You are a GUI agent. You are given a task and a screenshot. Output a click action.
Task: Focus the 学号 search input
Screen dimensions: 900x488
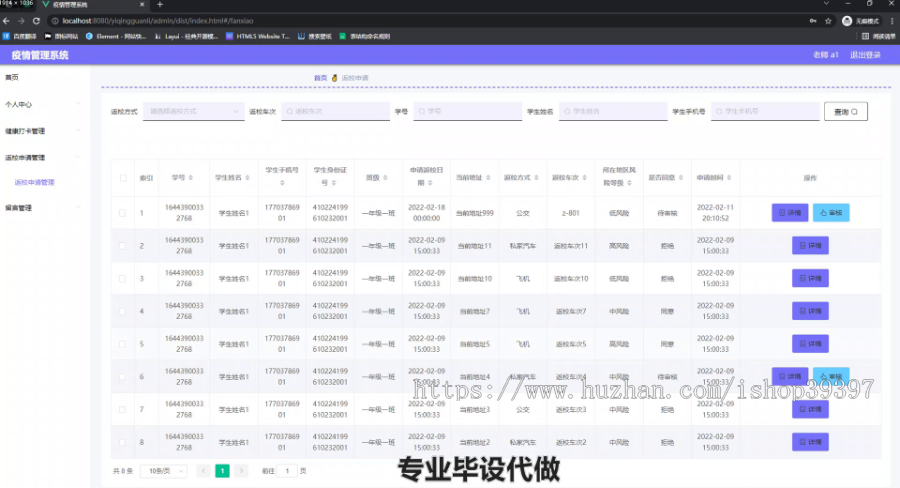coord(467,111)
